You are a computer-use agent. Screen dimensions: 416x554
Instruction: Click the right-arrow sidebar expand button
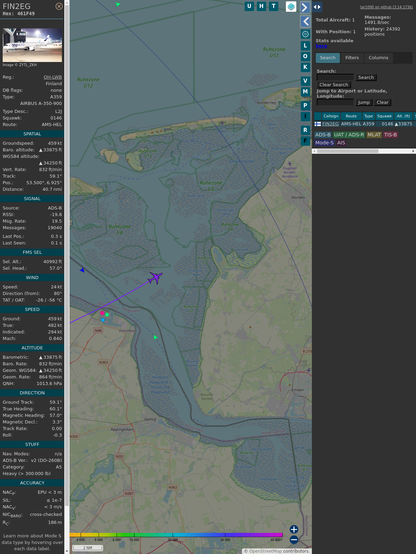coord(305,7)
